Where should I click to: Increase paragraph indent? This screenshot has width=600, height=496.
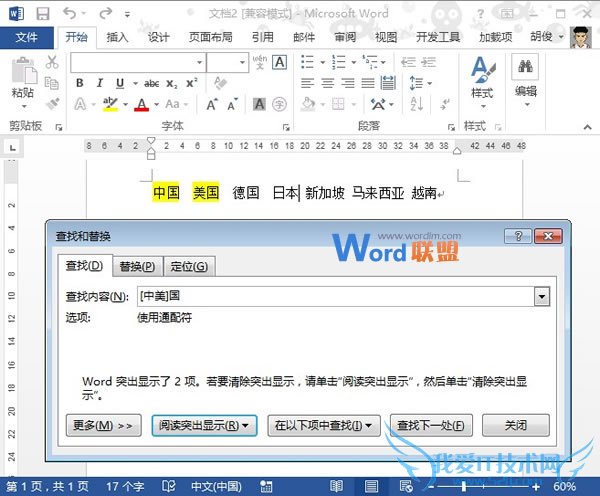[x=429, y=62]
